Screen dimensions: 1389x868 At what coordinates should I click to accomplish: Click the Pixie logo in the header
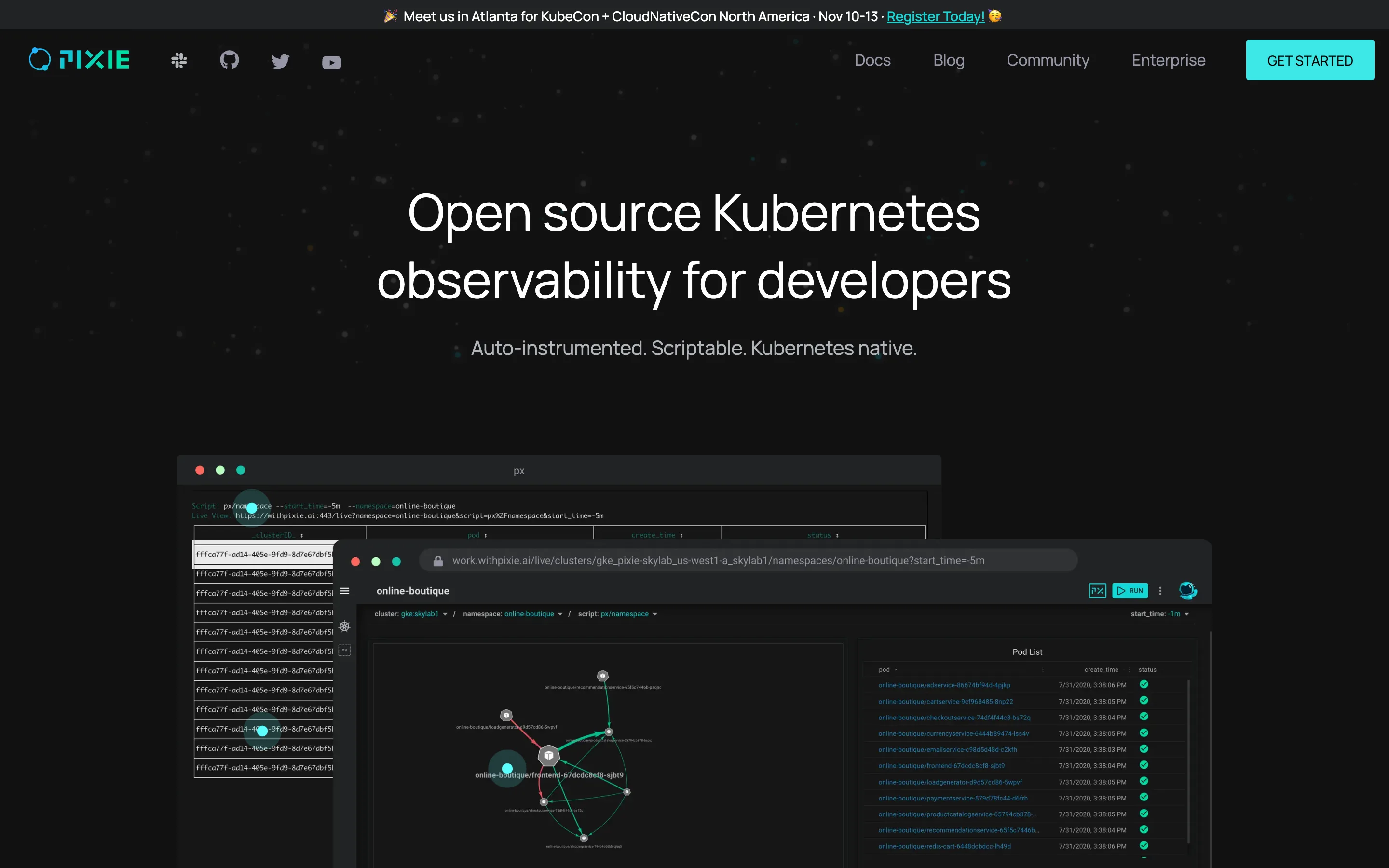(79, 60)
